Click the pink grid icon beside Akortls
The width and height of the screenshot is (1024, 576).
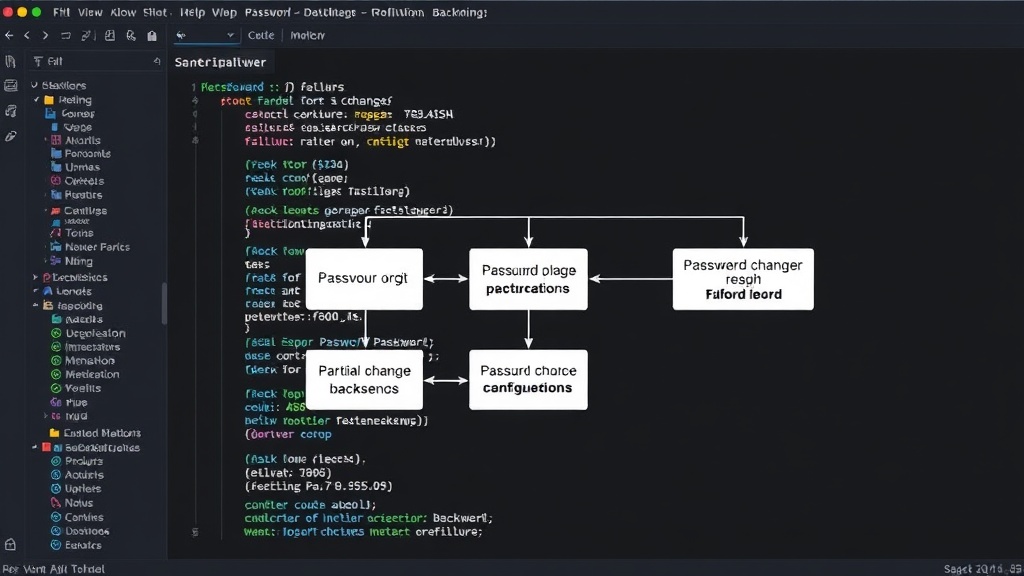(56, 140)
